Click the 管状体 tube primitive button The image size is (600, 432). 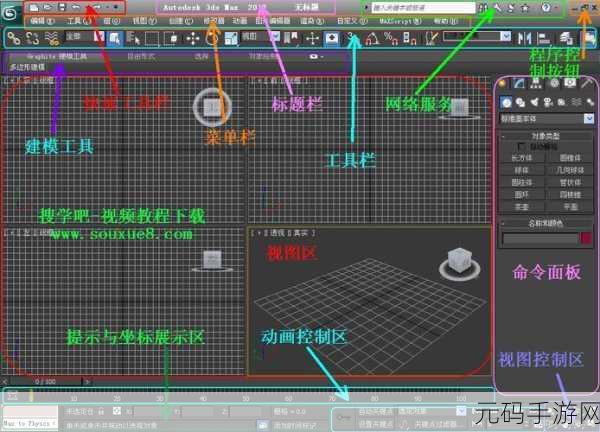[x=570, y=182]
